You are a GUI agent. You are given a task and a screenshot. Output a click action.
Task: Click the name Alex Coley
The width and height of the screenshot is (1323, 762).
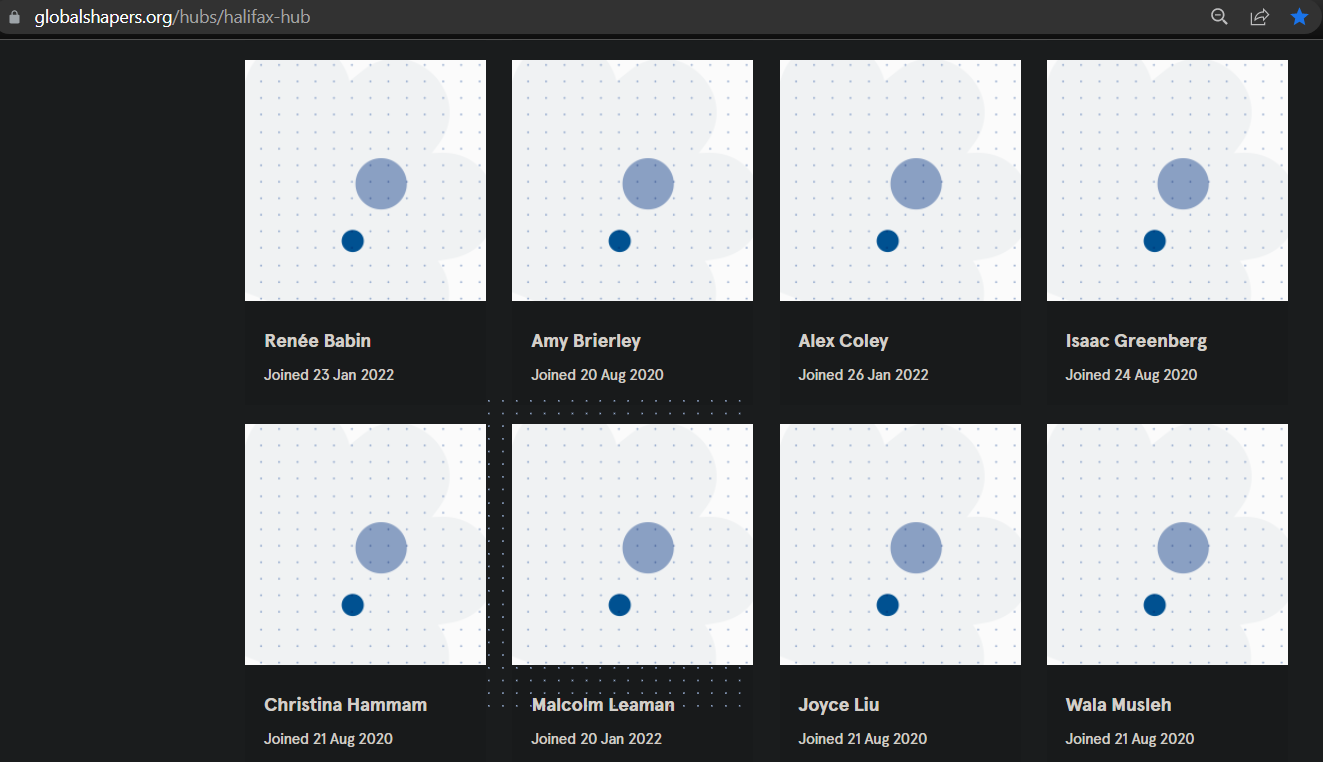point(843,341)
